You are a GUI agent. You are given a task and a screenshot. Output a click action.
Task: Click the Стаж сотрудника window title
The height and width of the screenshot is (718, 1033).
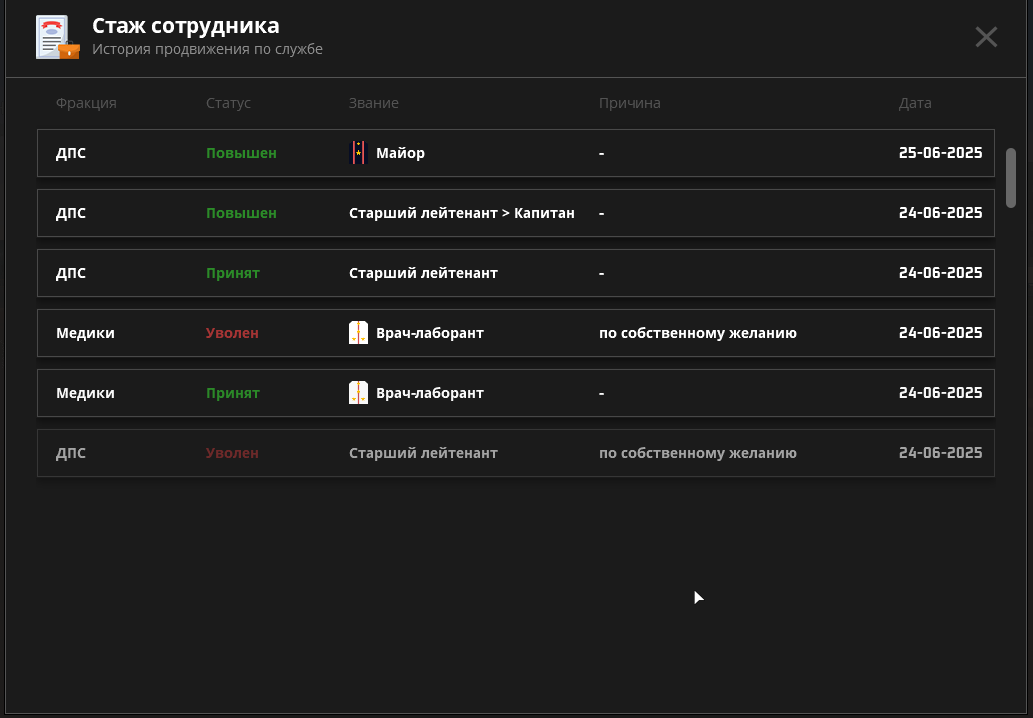[x=186, y=25]
